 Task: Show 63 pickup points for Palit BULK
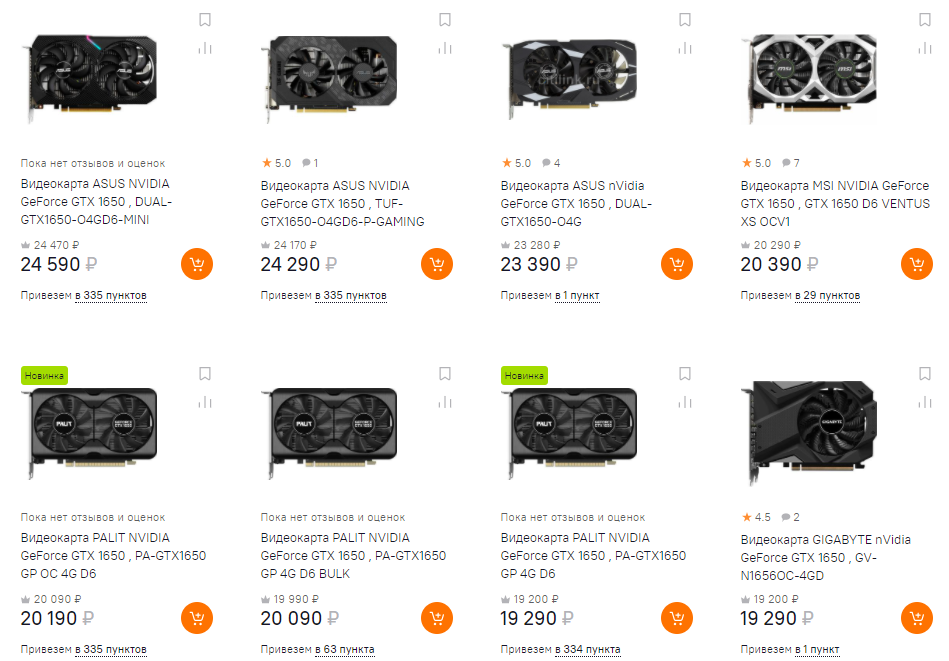[344, 650]
